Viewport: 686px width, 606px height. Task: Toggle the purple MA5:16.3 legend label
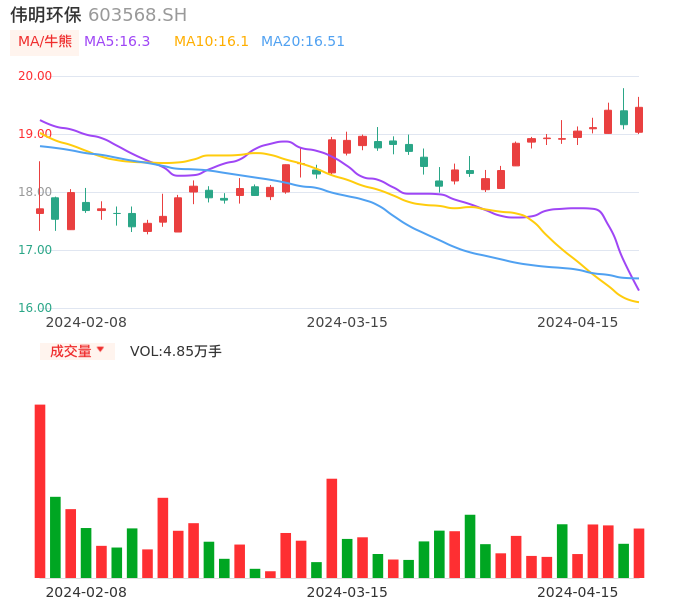click(x=117, y=42)
